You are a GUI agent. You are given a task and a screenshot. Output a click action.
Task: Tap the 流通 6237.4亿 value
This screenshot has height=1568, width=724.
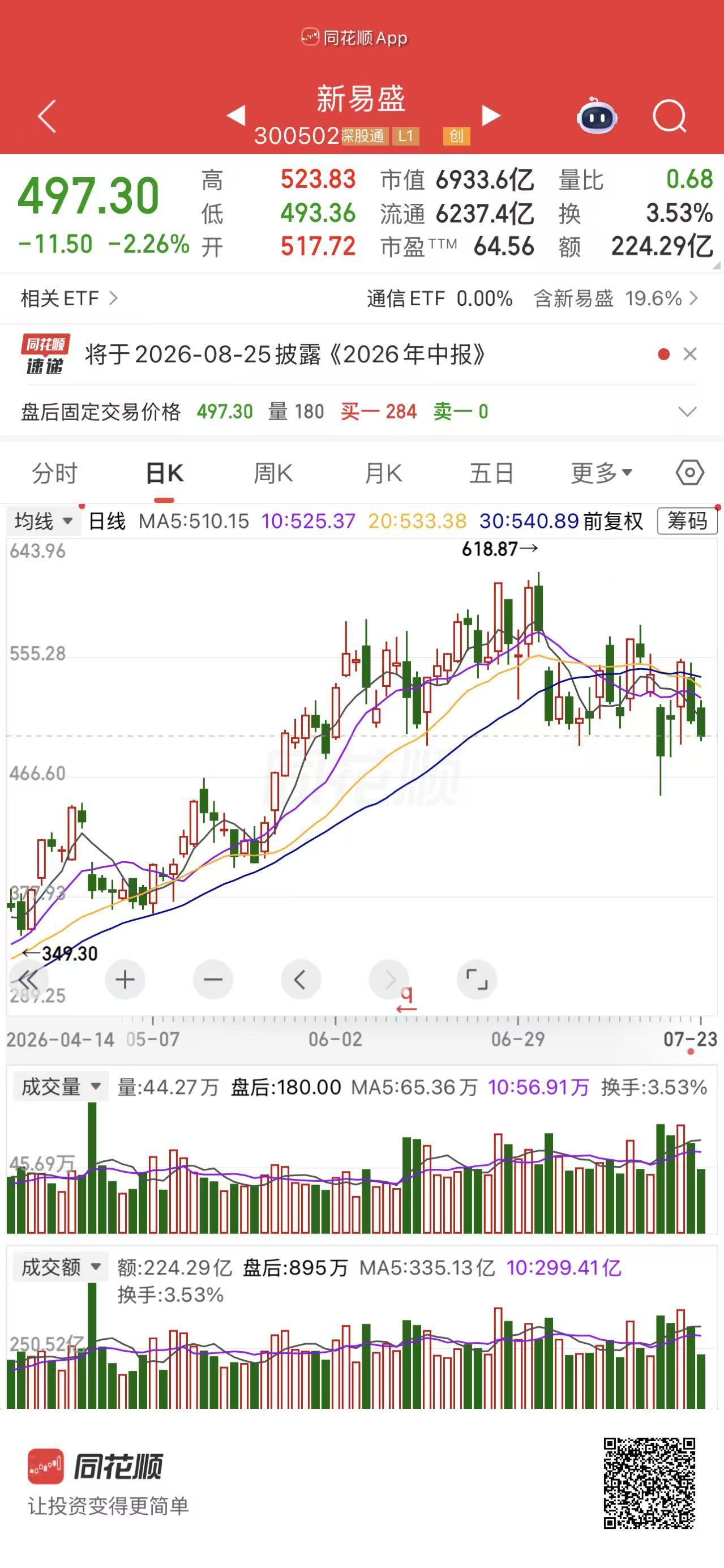[485, 213]
